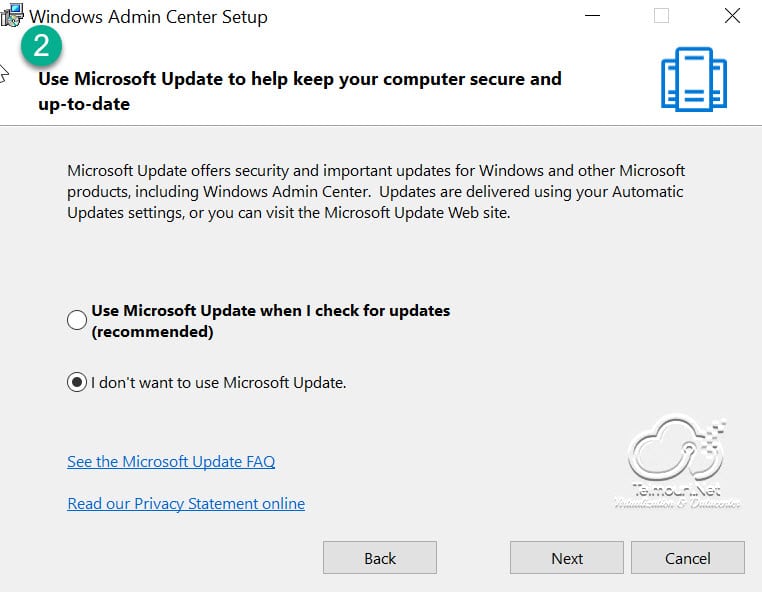This screenshot has height=592, width=762.
Task: Abort installation using the Cancel button
Action: (688, 558)
